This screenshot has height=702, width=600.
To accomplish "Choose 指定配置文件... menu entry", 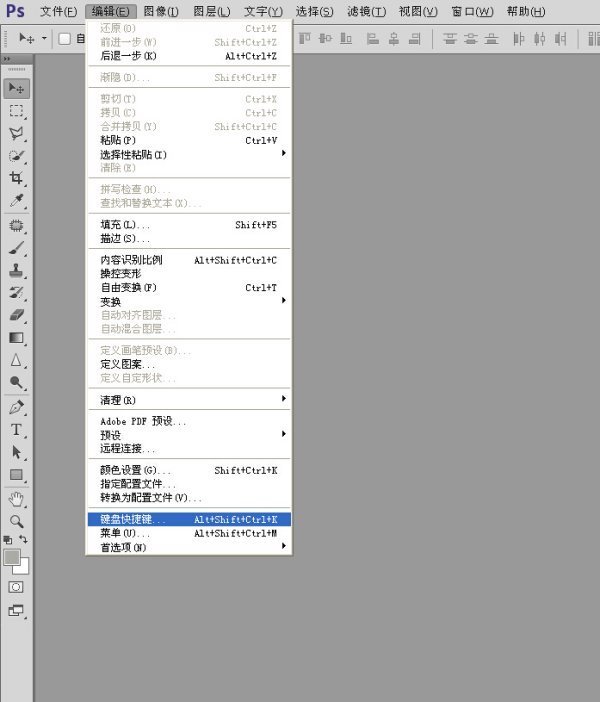I will point(189,484).
